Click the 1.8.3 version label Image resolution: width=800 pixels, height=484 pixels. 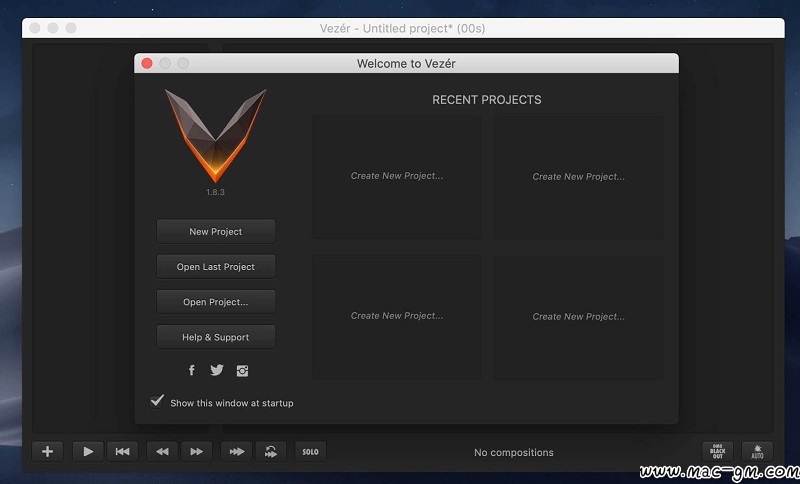[215, 192]
